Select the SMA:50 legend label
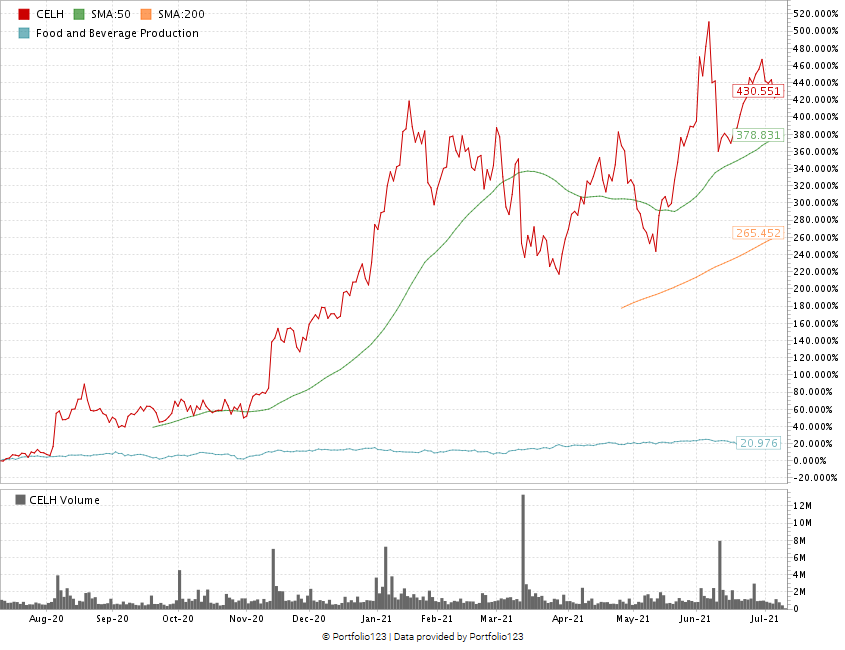The width and height of the screenshot is (845, 650). click(110, 14)
